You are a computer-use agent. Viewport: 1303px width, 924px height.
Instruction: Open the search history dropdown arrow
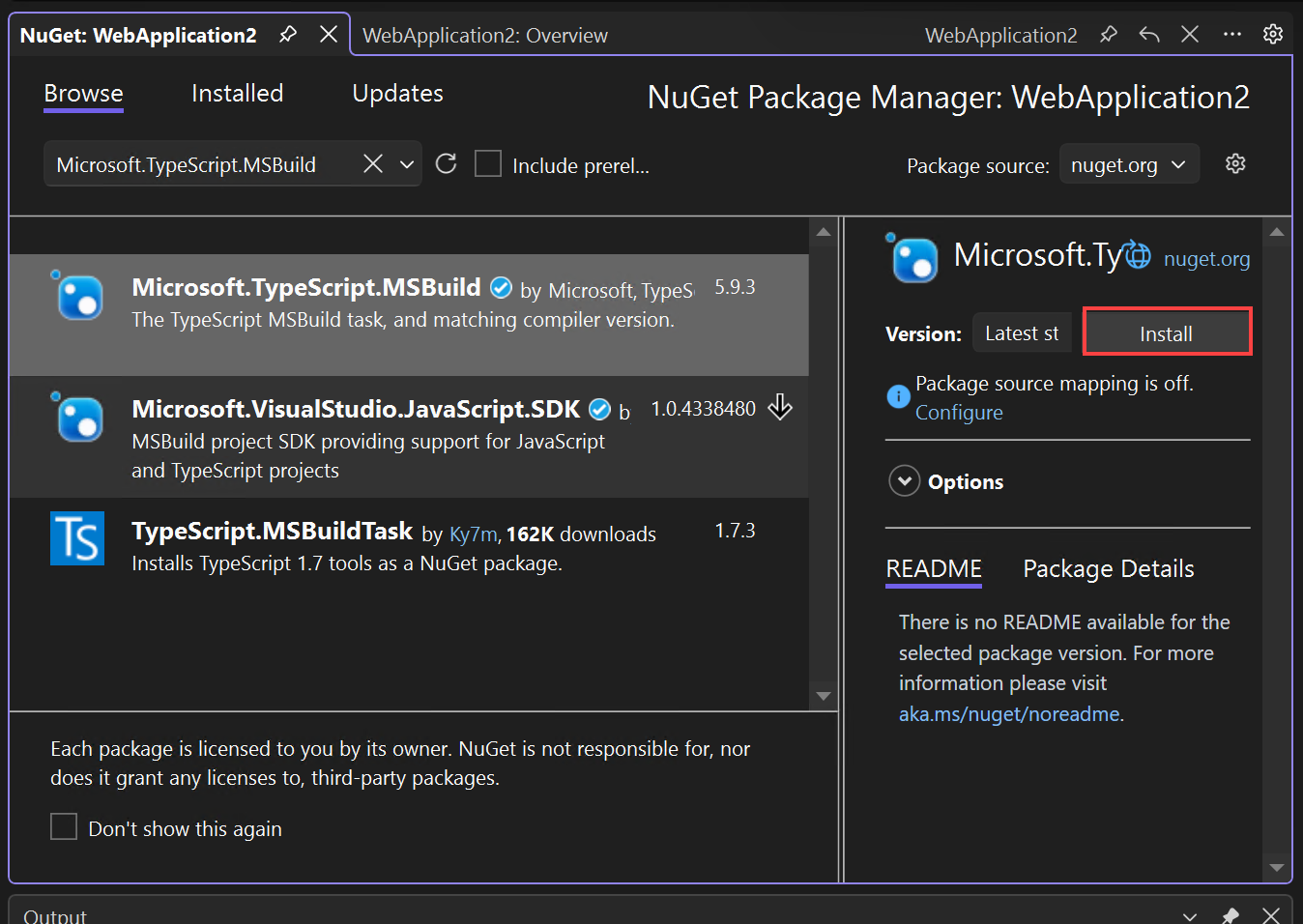(406, 163)
